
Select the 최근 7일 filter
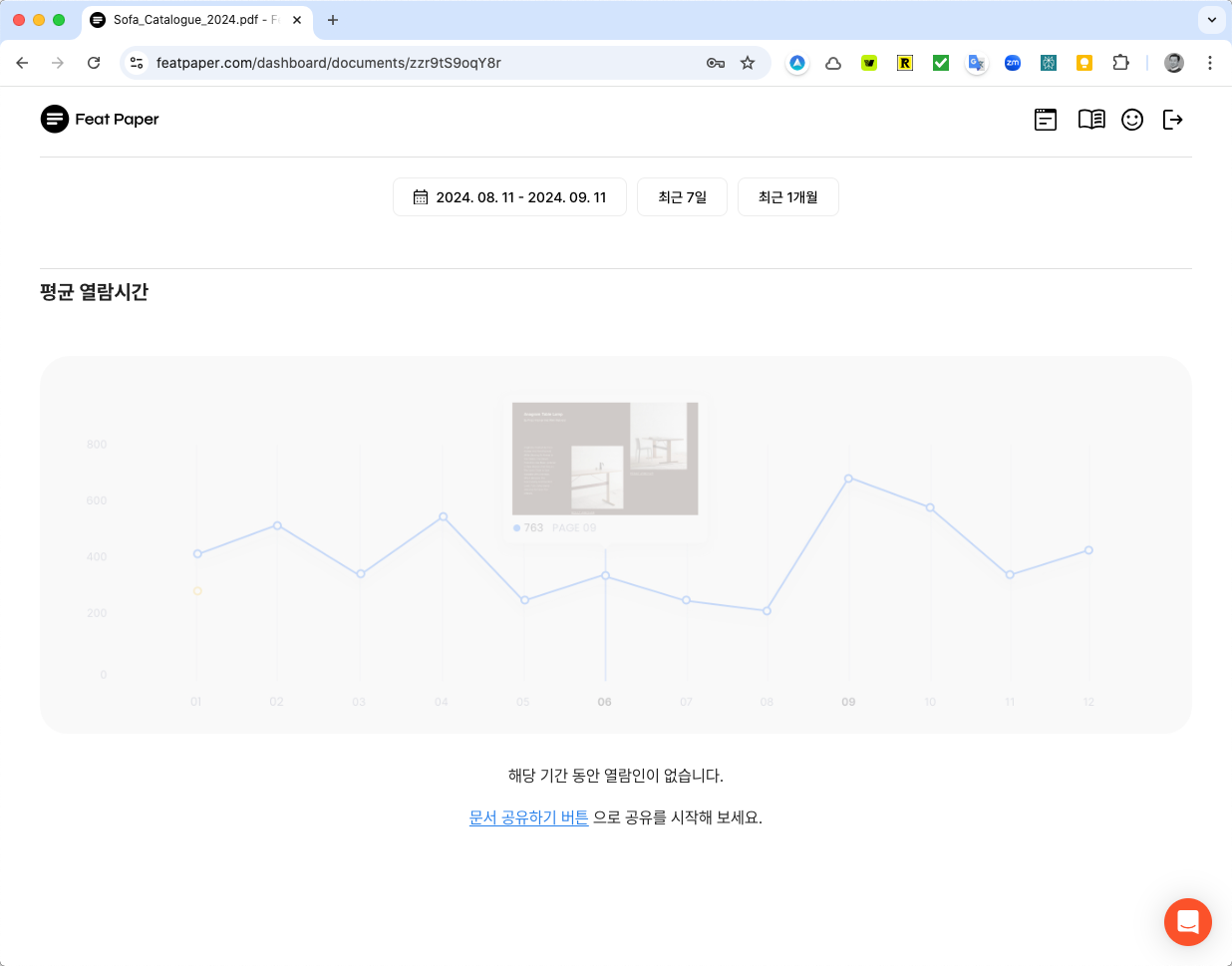[682, 197]
